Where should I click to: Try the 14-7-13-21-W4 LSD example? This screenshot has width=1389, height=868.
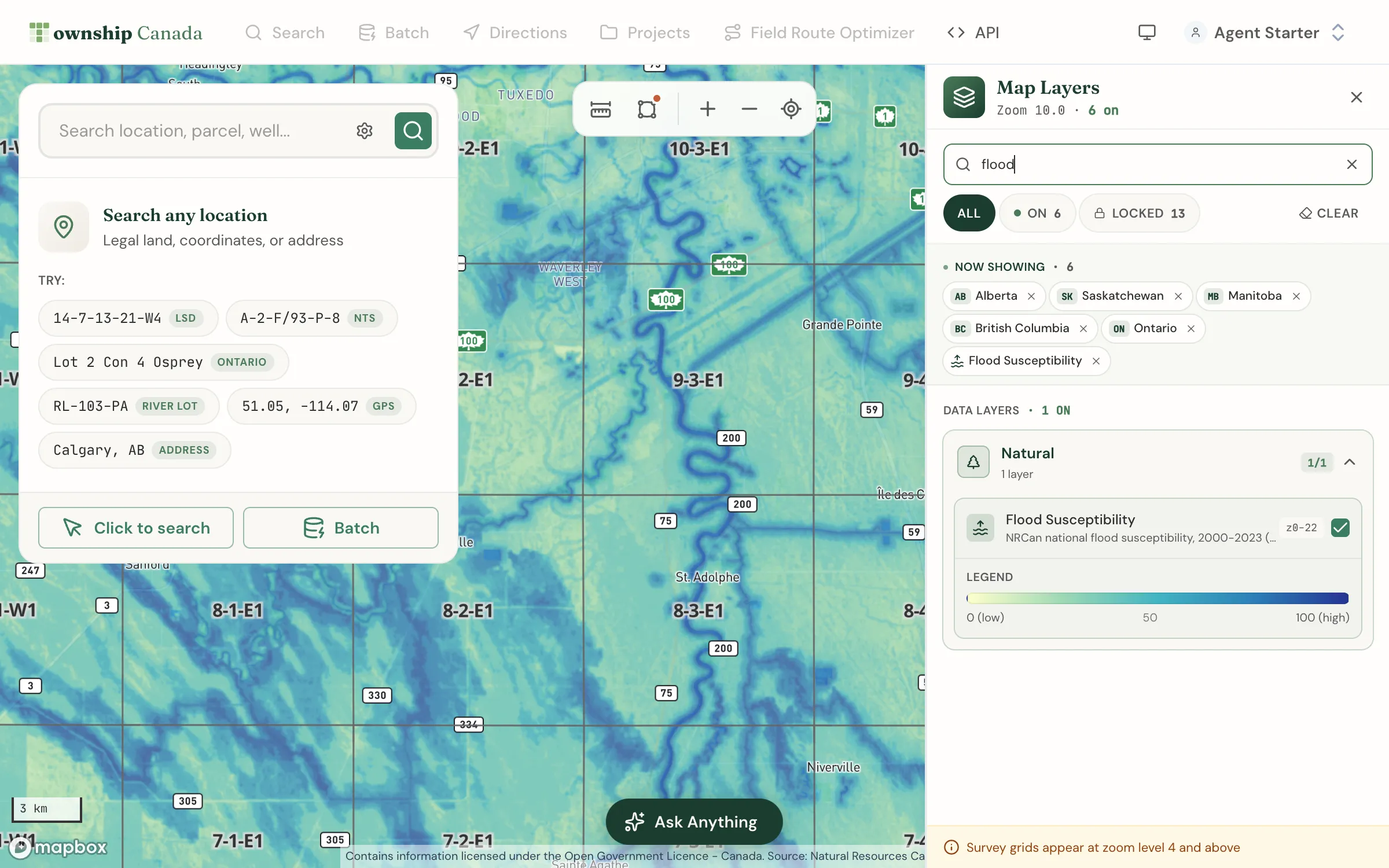128,318
